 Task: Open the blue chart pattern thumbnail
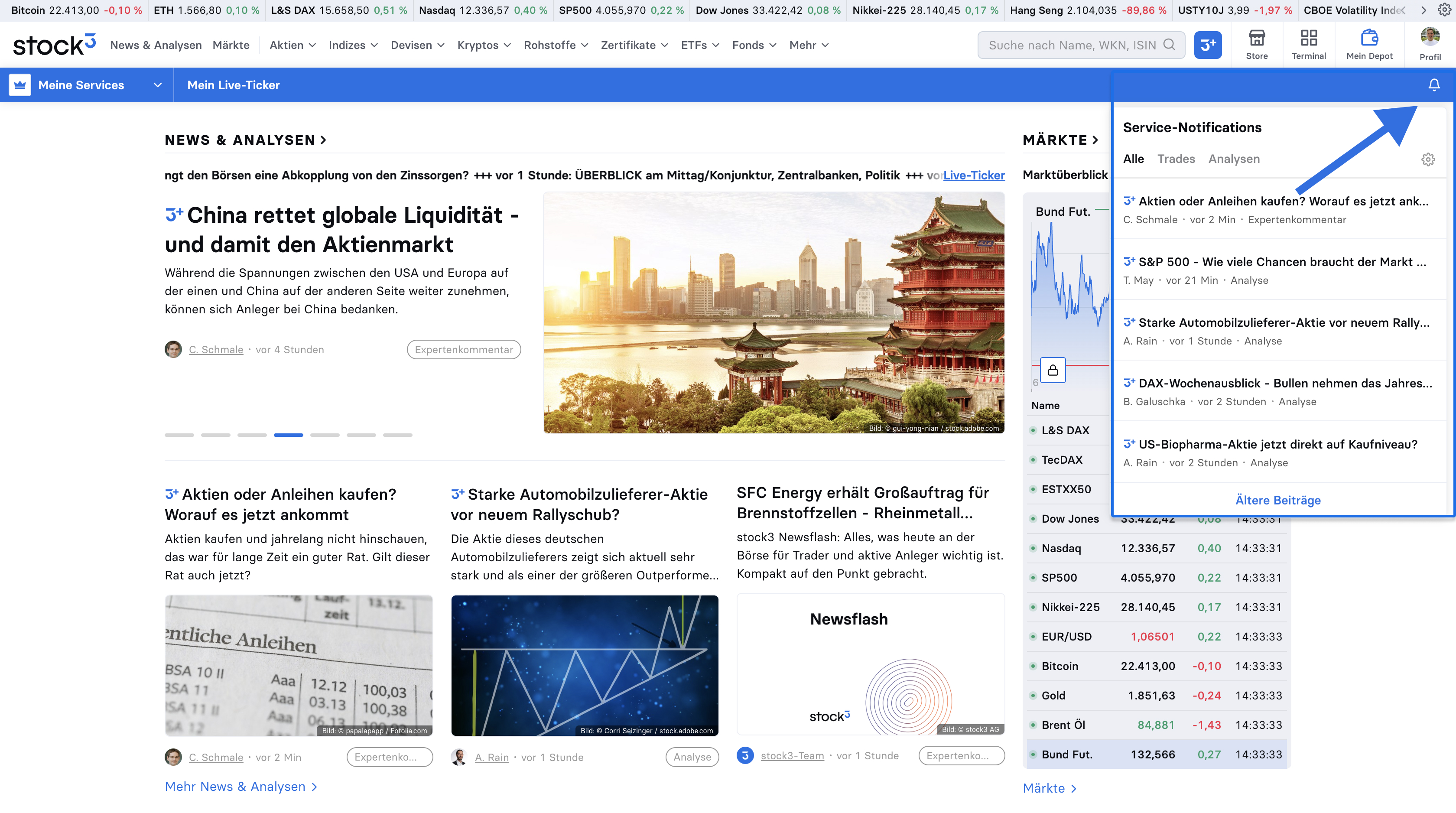click(585, 666)
